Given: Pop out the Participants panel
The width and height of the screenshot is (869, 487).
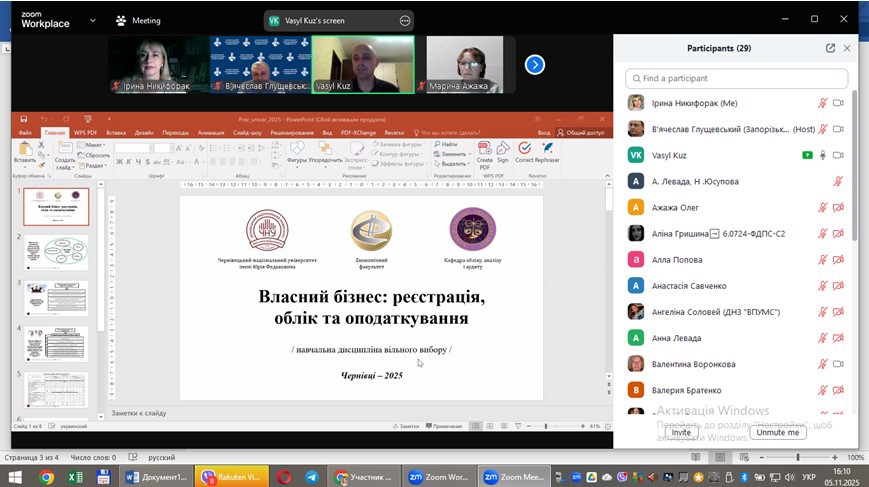Looking at the screenshot, I should pyautogui.click(x=830, y=48).
